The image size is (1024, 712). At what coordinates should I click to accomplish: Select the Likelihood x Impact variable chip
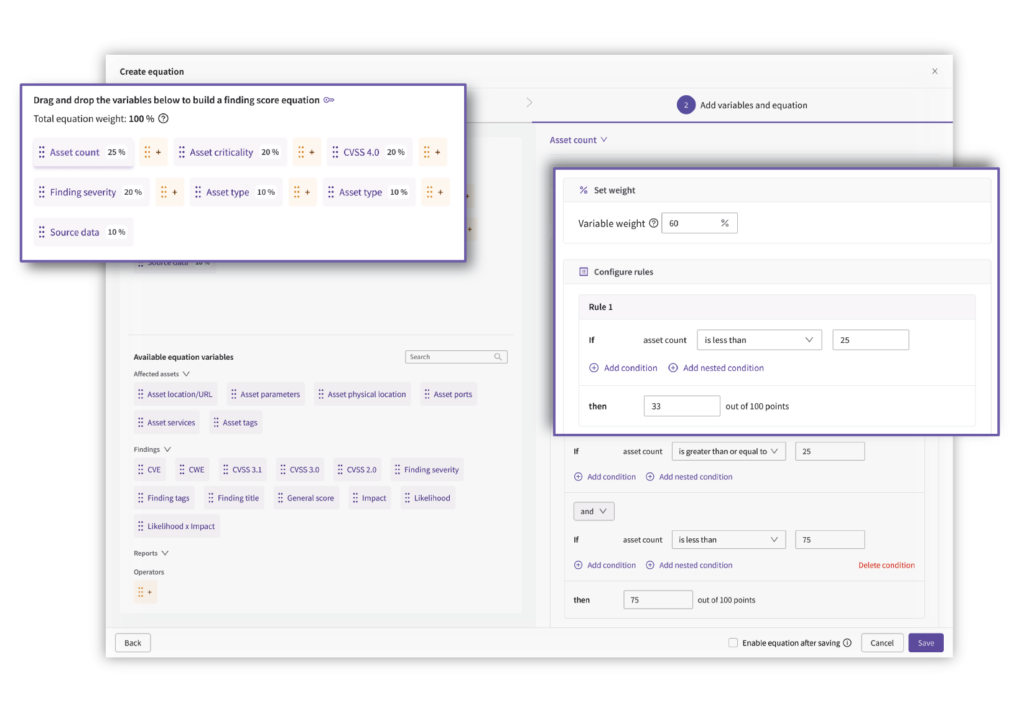pos(176,526)
